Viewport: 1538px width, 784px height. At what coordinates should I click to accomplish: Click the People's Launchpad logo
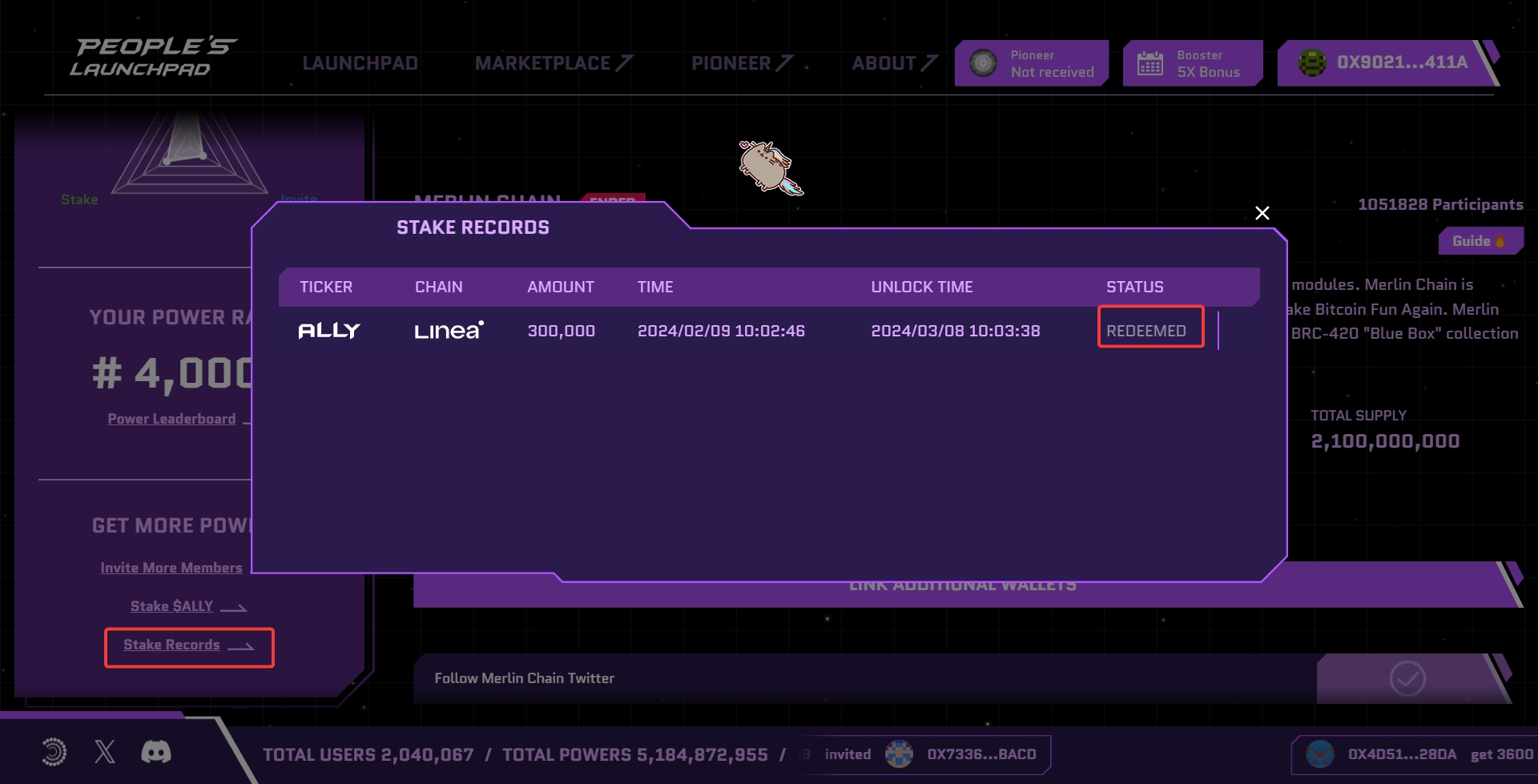(153, 58)
